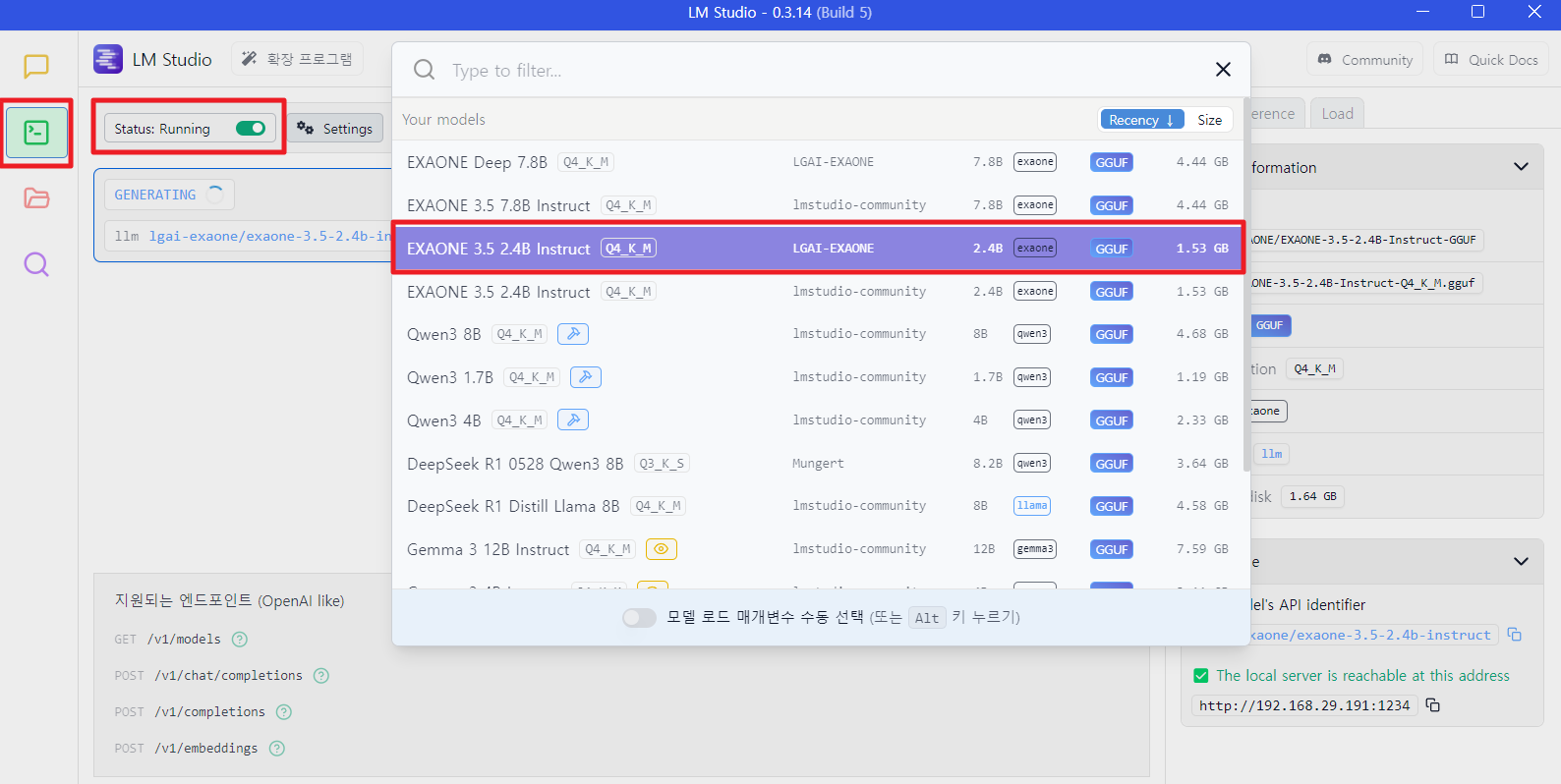Sort models by Size
Viewport: 1561px width, 784px height.
coord(1209,120)
